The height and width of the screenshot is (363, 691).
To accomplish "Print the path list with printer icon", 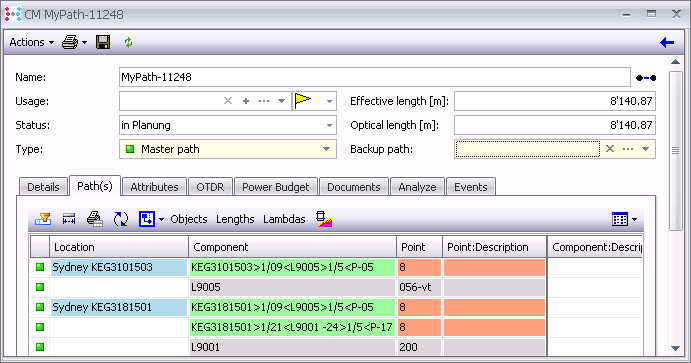I will pos(95,219).
